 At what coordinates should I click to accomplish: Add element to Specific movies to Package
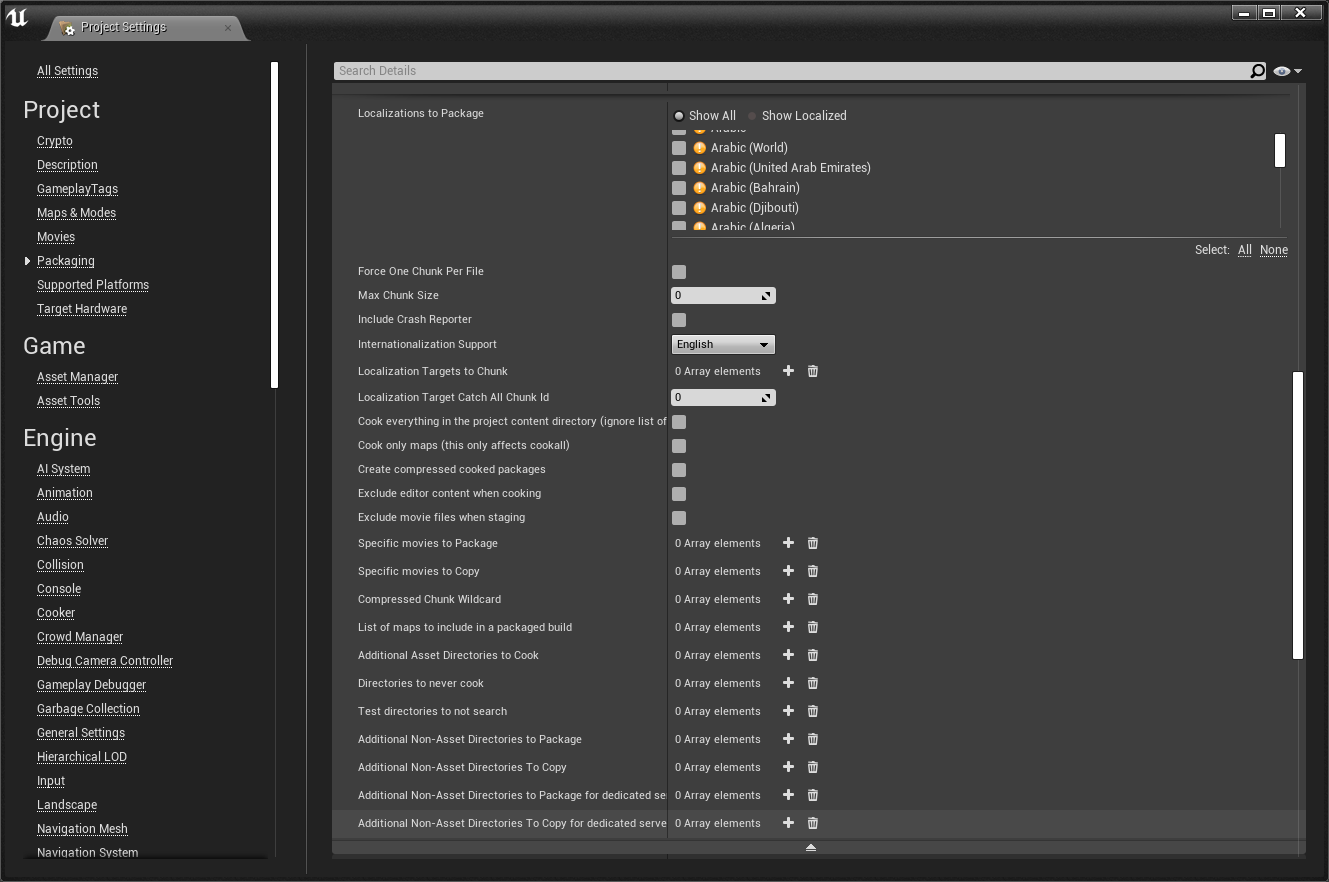pyautogui.click(x=788, y=543)
